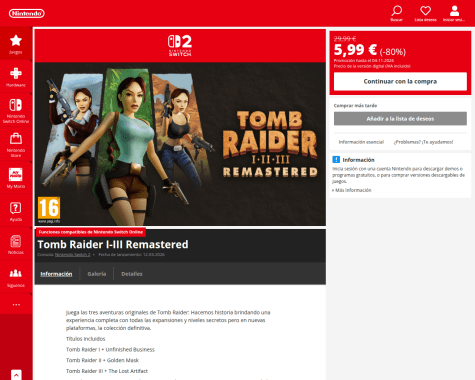Click Añadir a la lista de deseos
Image resolution: width=475 pixels, height=380 pixels.
click(400, 119)
